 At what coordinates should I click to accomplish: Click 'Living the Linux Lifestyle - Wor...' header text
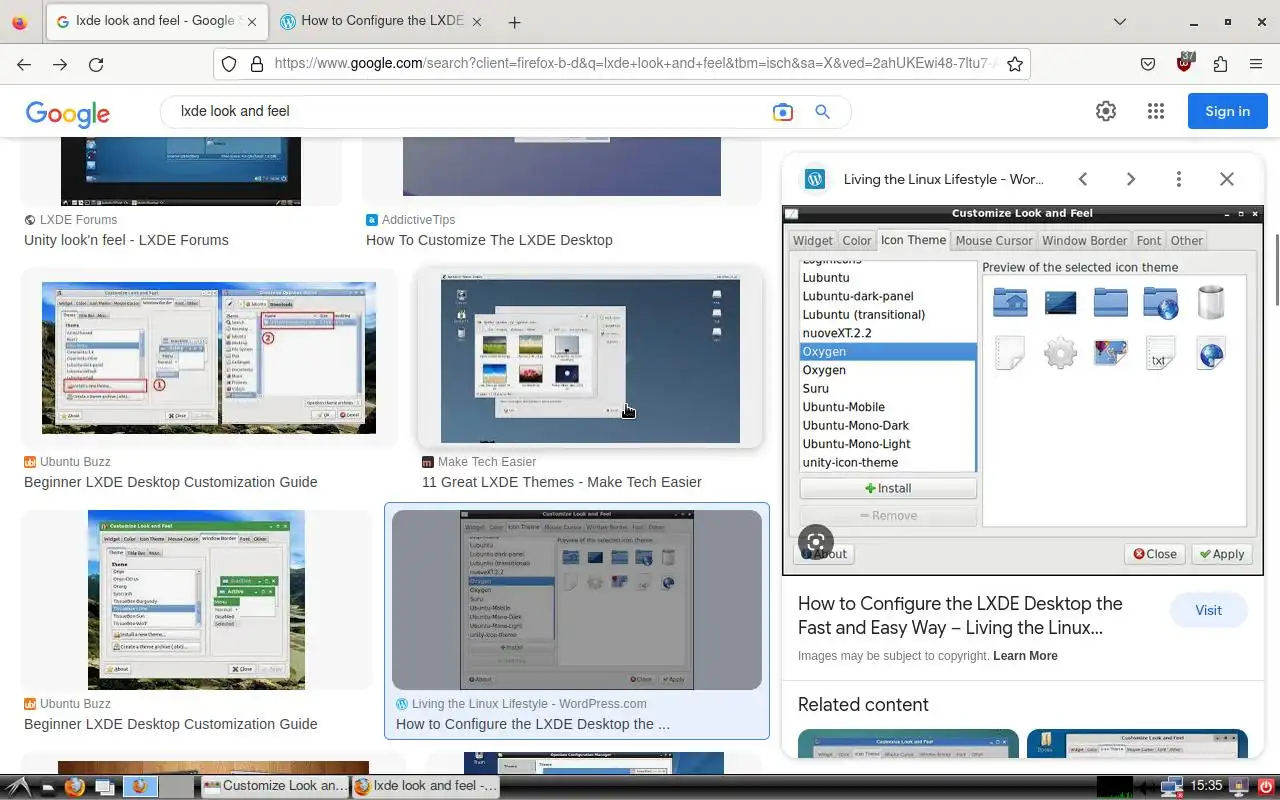click(x=943, y=179)
